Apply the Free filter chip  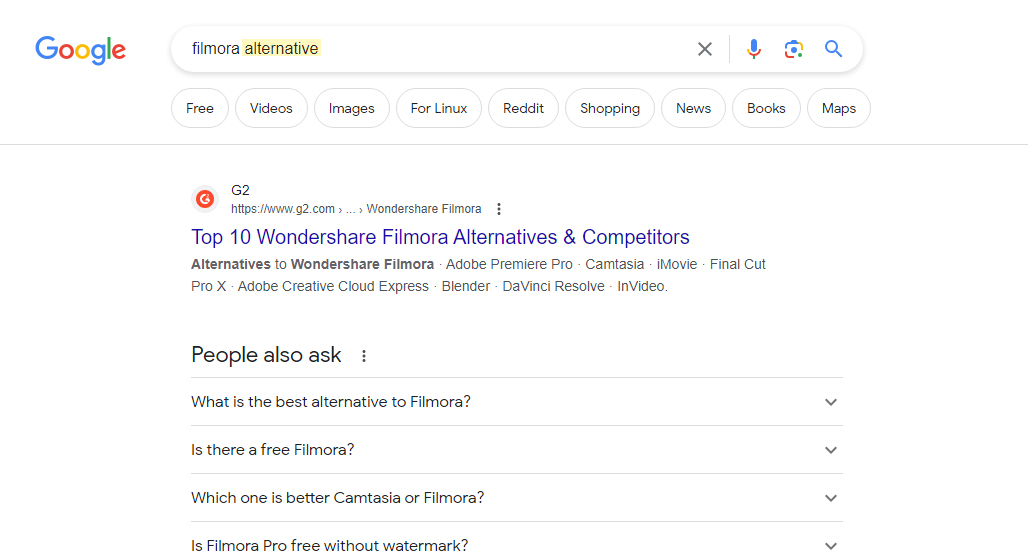200,108
